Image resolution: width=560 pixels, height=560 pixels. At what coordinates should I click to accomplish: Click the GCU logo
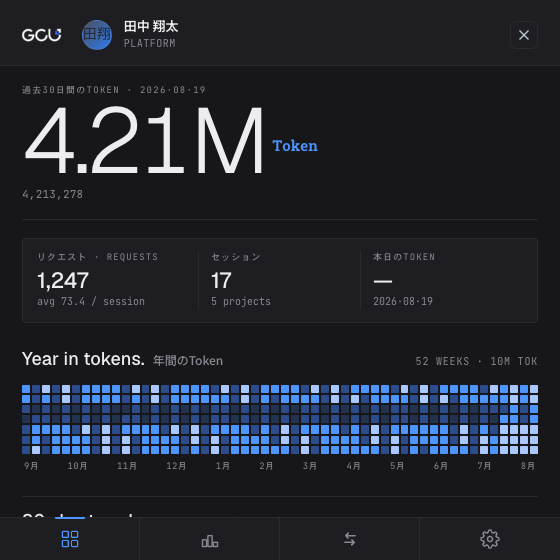pyautogui.click(x=41, y=35)
